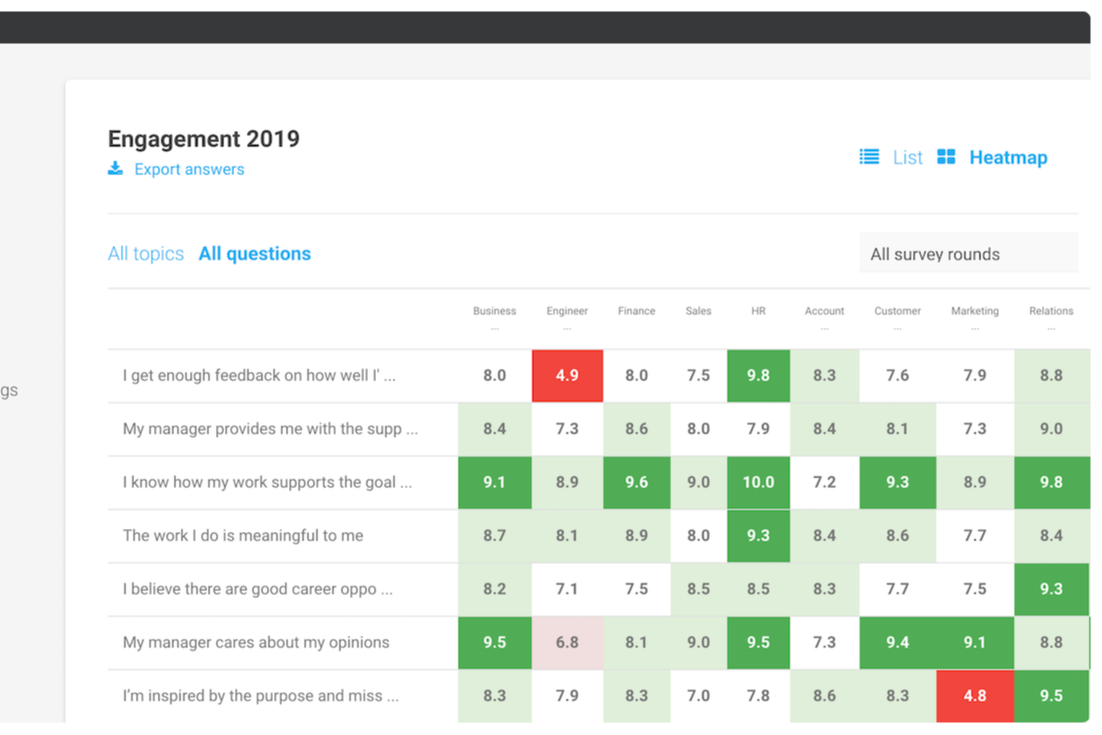
Task: Select the Heatmap view label
Action: (x=1008, y=158)
